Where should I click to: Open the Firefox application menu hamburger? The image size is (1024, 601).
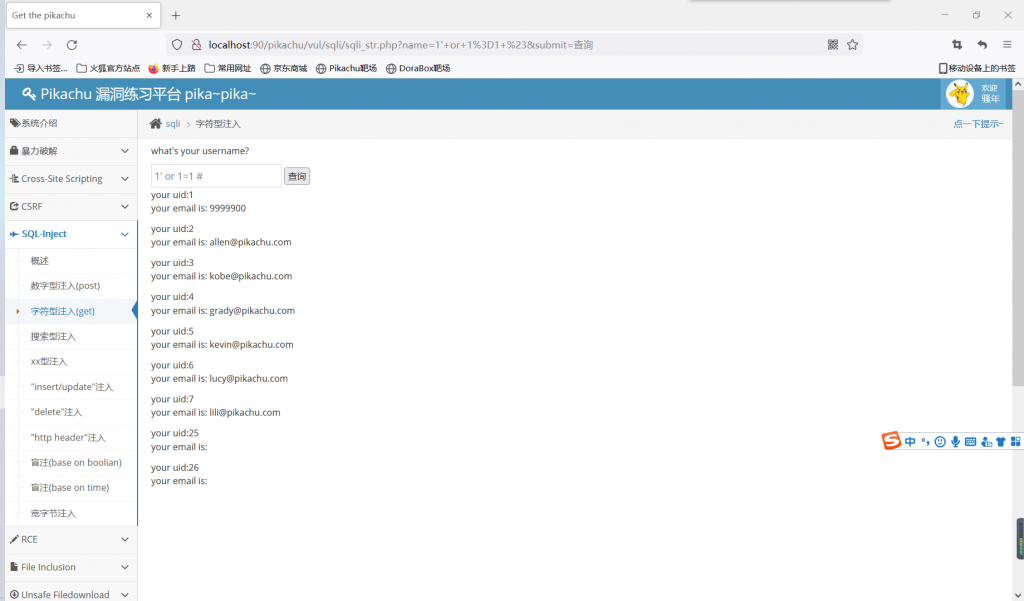click(1007, 45)
